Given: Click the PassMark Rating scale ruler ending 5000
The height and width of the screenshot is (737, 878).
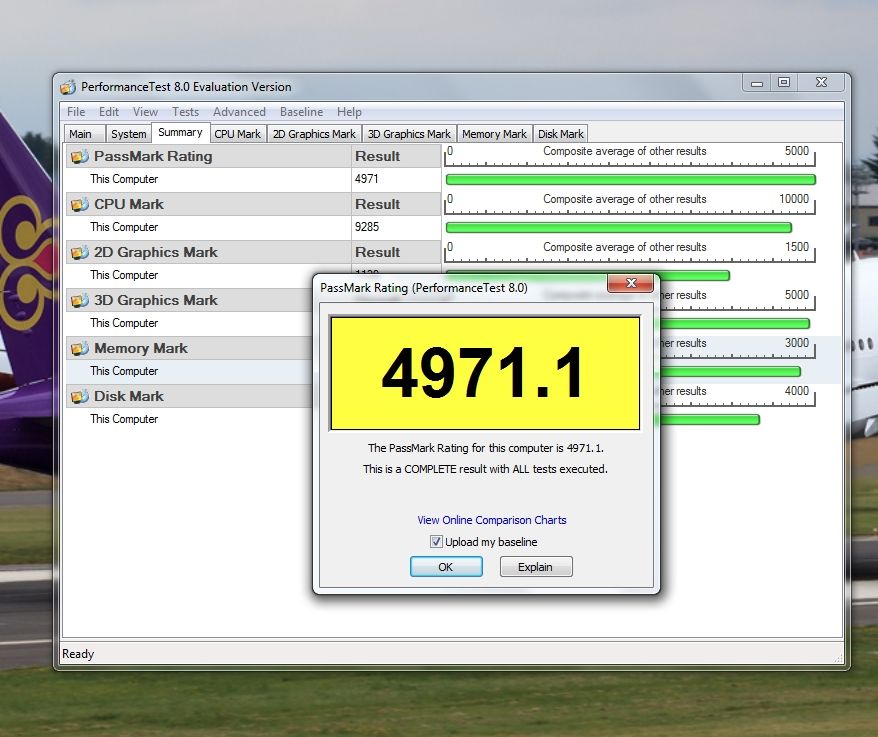Looking at the screenshot, I should pyautogui.click(x=631, y=156).
